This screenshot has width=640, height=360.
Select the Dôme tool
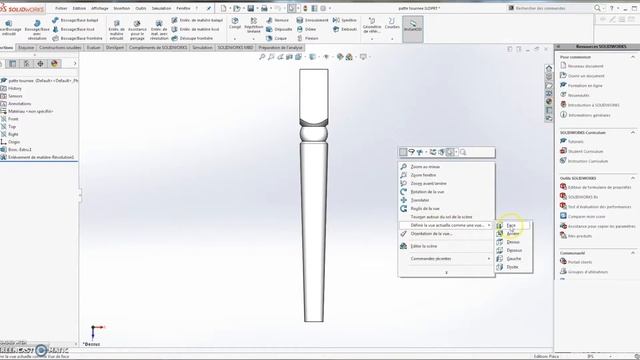click(307, 29)
